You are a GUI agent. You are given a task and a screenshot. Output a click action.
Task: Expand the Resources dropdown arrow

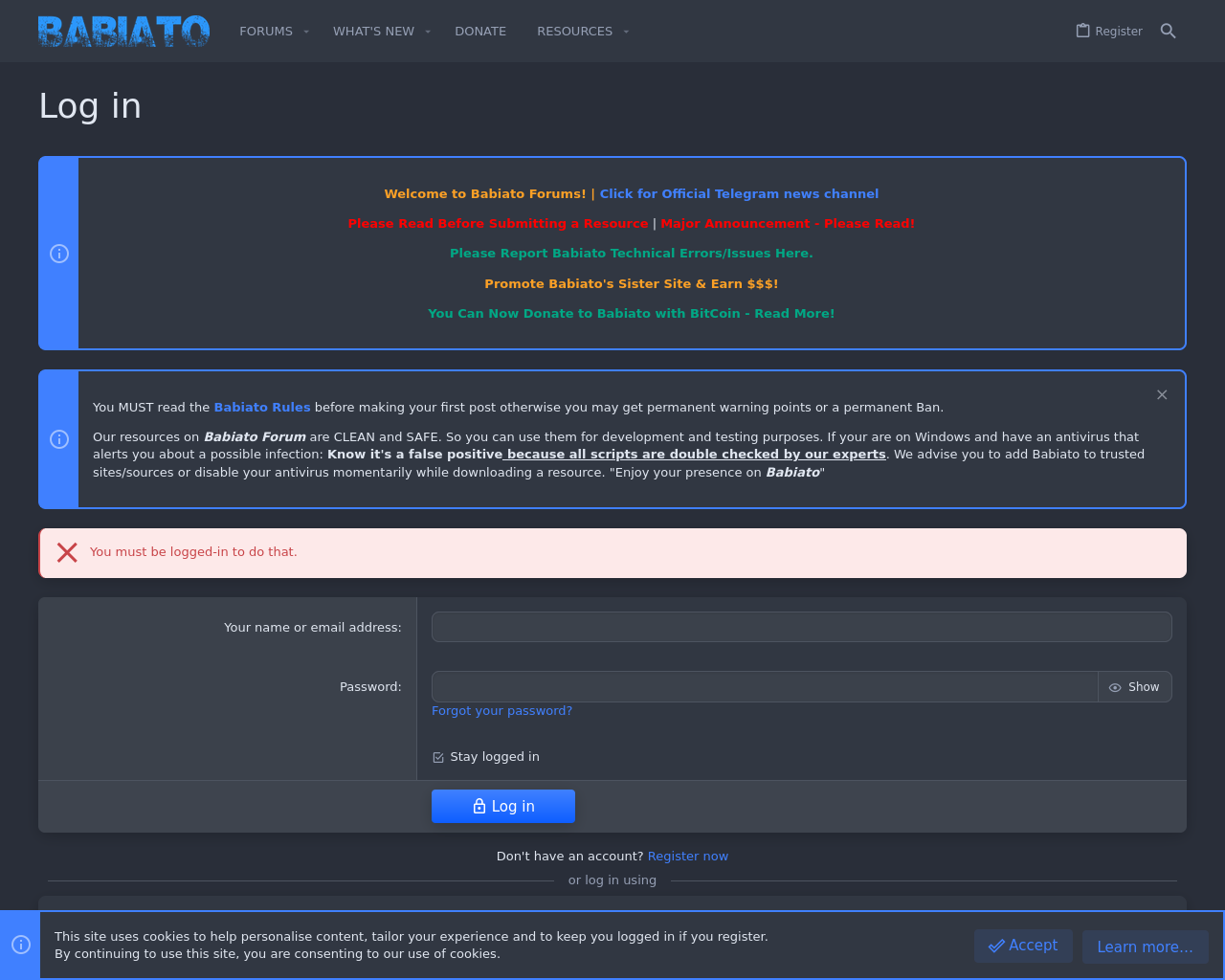click(626, 32)
